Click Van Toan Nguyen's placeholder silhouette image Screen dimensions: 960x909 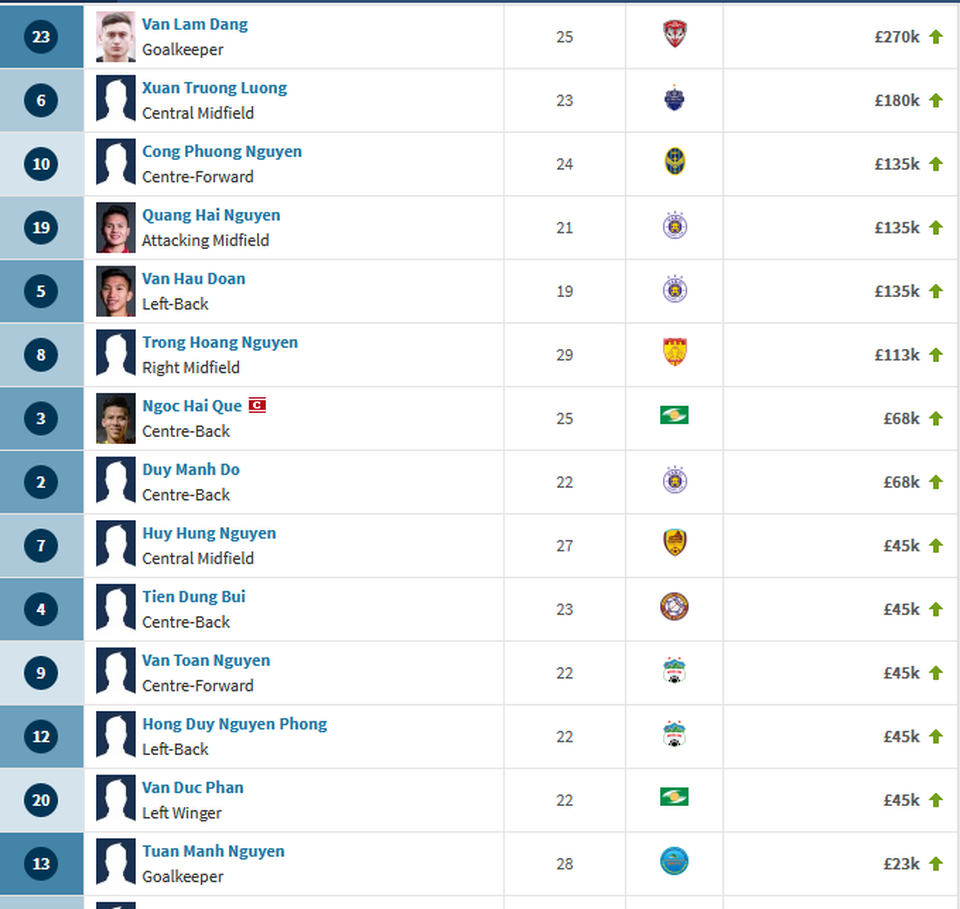[x=116, y=673]
